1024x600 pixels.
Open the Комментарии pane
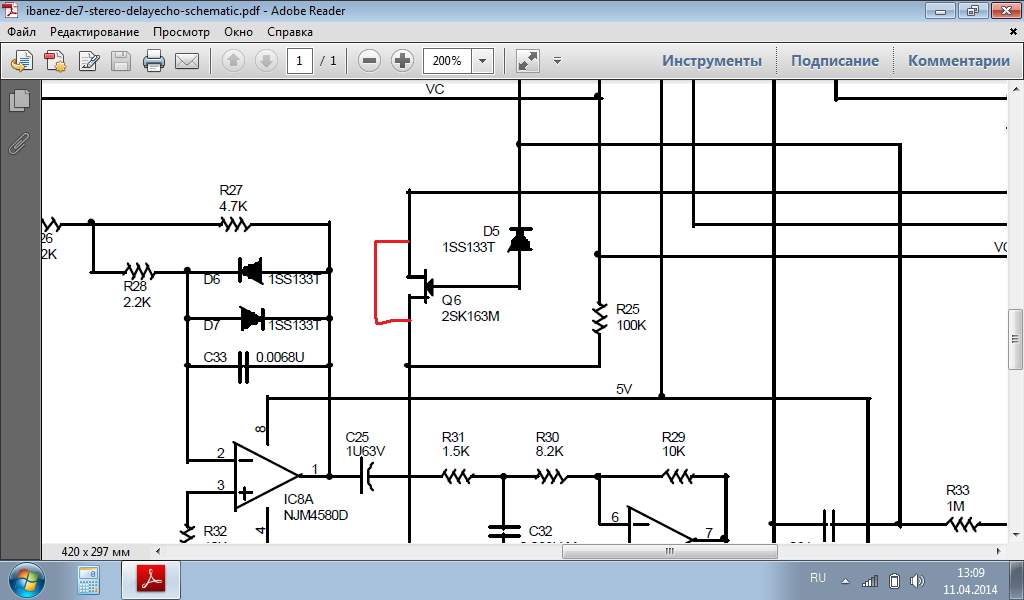coord(958,61)
